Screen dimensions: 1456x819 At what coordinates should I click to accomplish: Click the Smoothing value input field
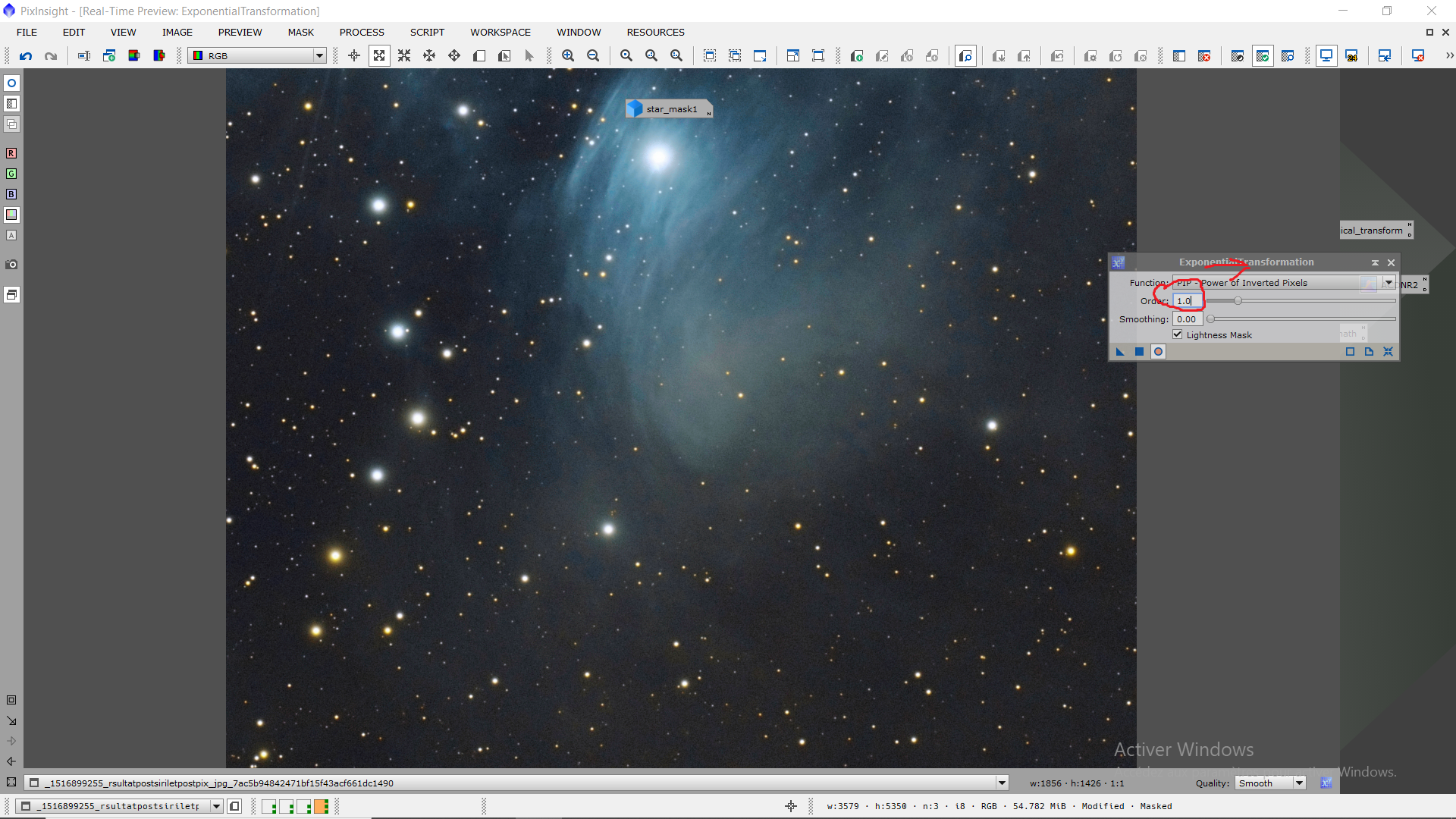[1188, 319]
